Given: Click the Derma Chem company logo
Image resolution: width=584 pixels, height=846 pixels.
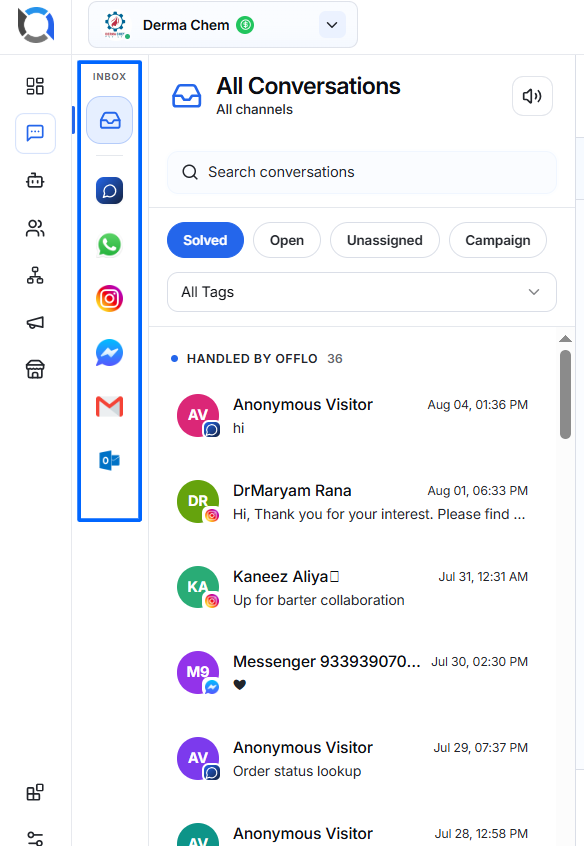Looking at the screenshot, I should click(115, 25).
